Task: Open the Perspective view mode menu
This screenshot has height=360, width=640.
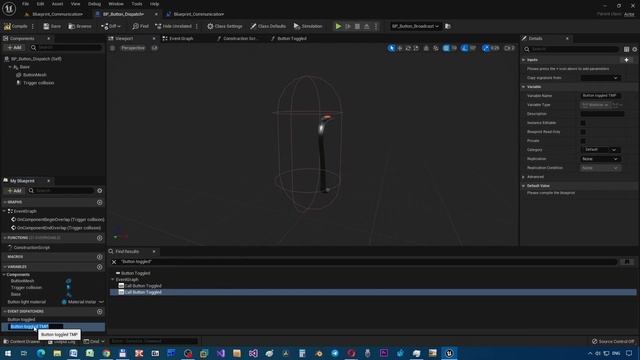Action: pyautogui.click(x=133, y=48)
